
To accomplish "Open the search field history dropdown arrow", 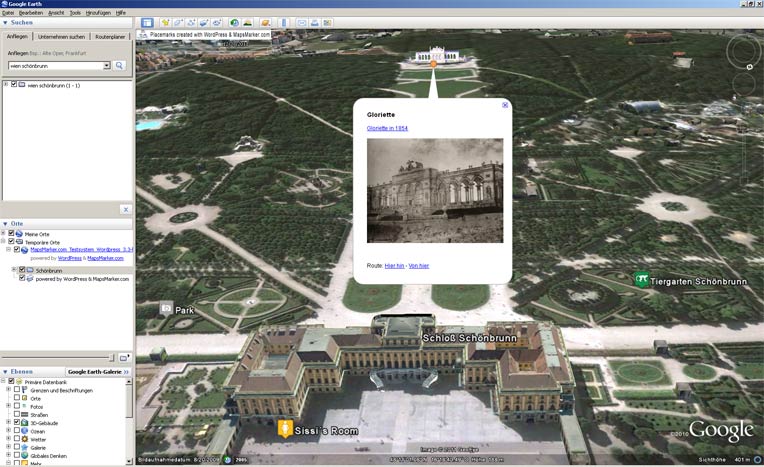I will [x=107, y=65].
